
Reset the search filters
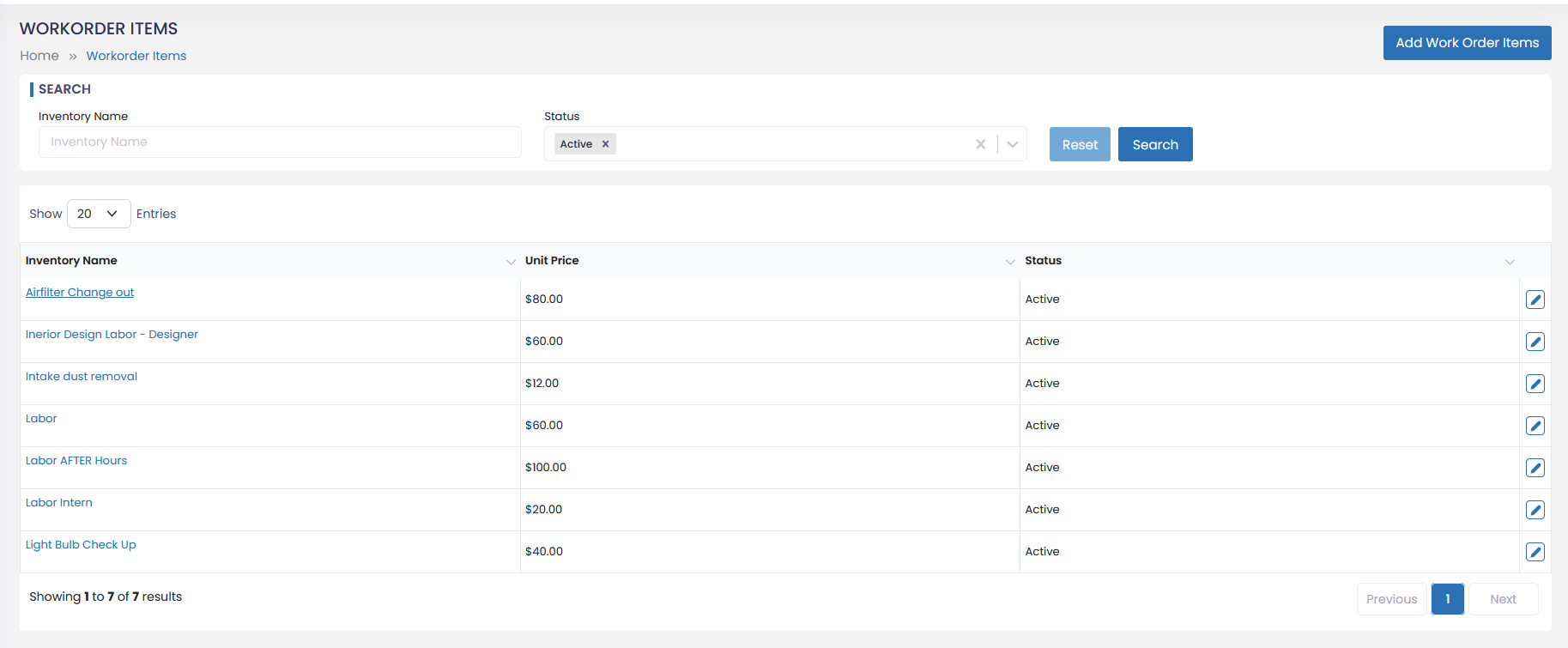[x=1080, y=144]
